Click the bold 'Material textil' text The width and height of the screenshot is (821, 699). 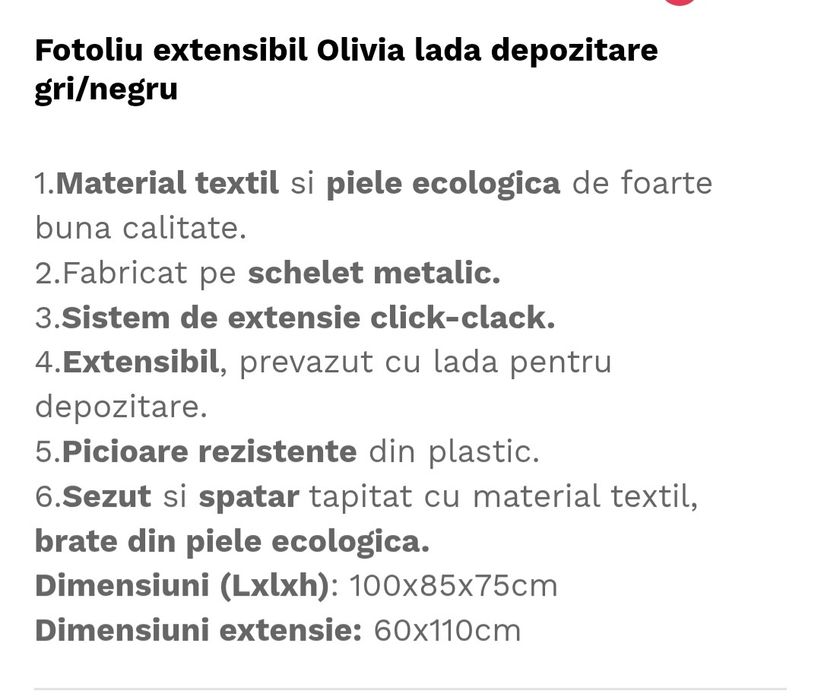point(168,184)
